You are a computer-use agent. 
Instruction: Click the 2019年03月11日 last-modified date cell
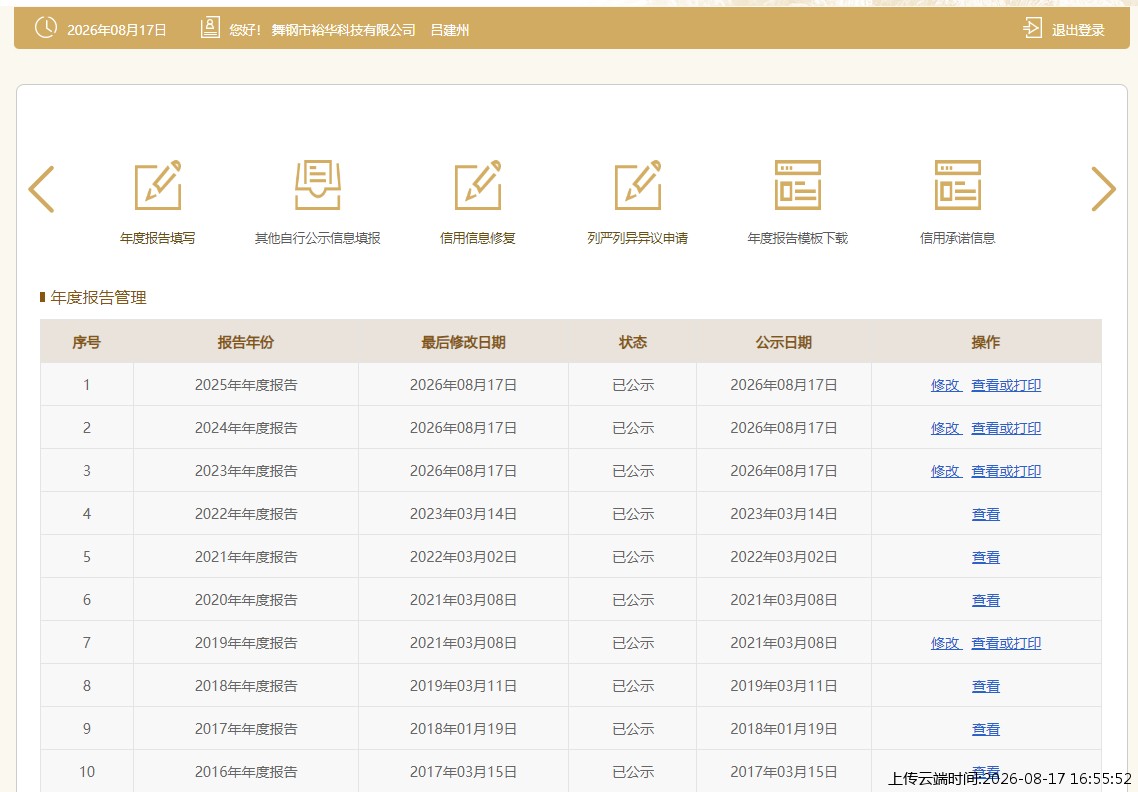tap(463, 686)
